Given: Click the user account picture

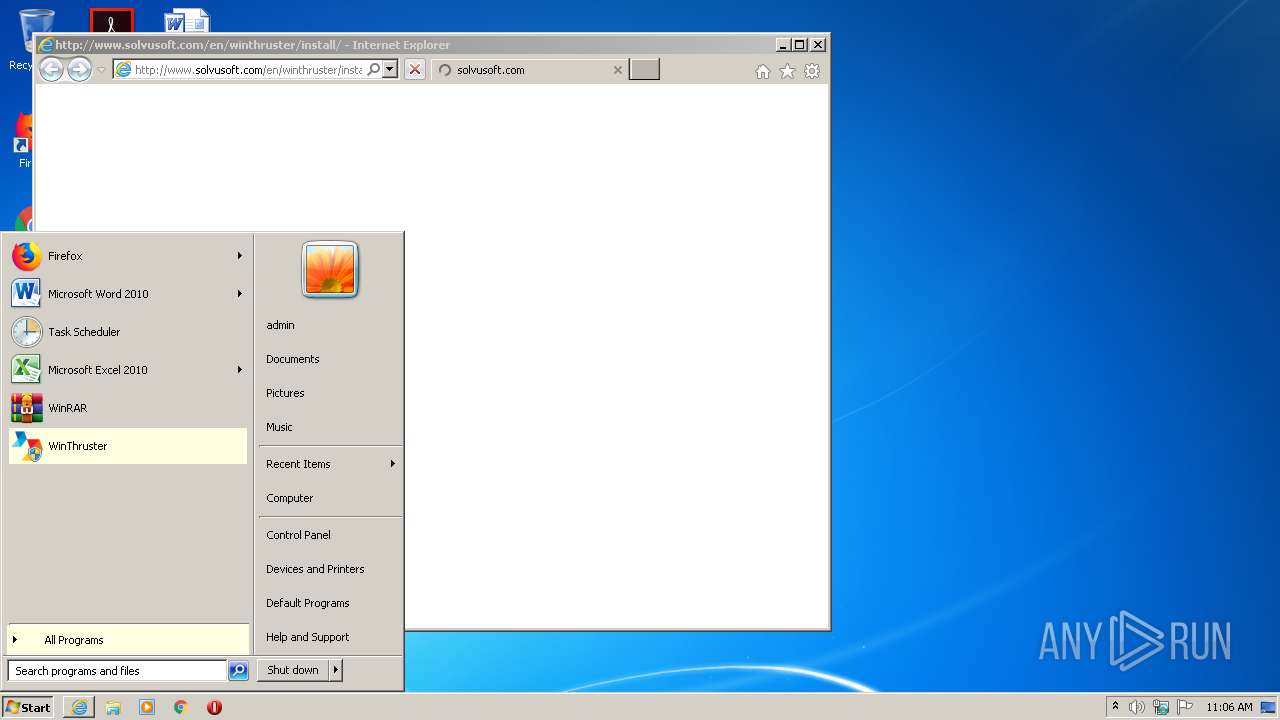Looking at the screenshot, I should point(330,270).
